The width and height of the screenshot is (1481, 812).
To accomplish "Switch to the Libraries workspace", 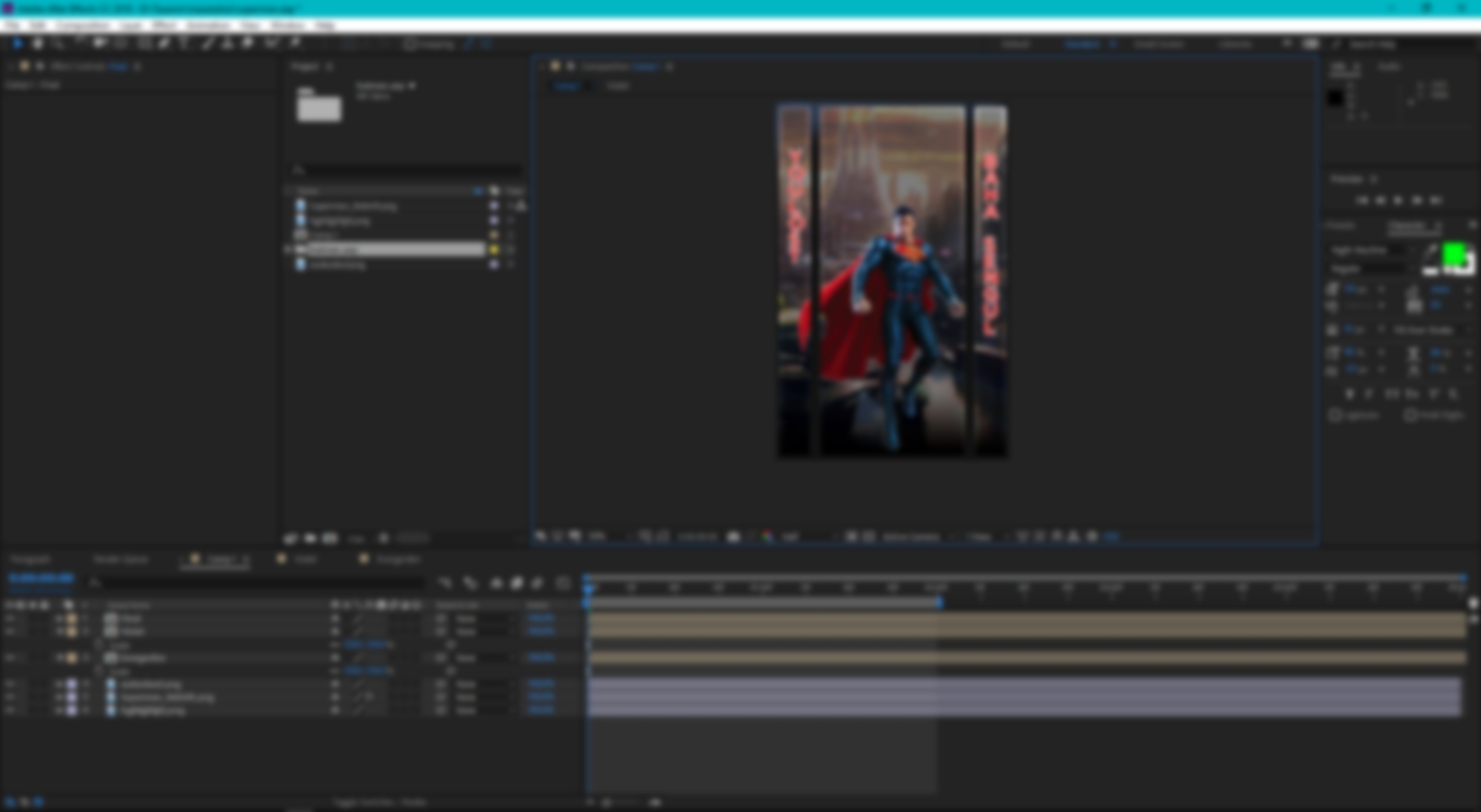I will coord(1235,45).
